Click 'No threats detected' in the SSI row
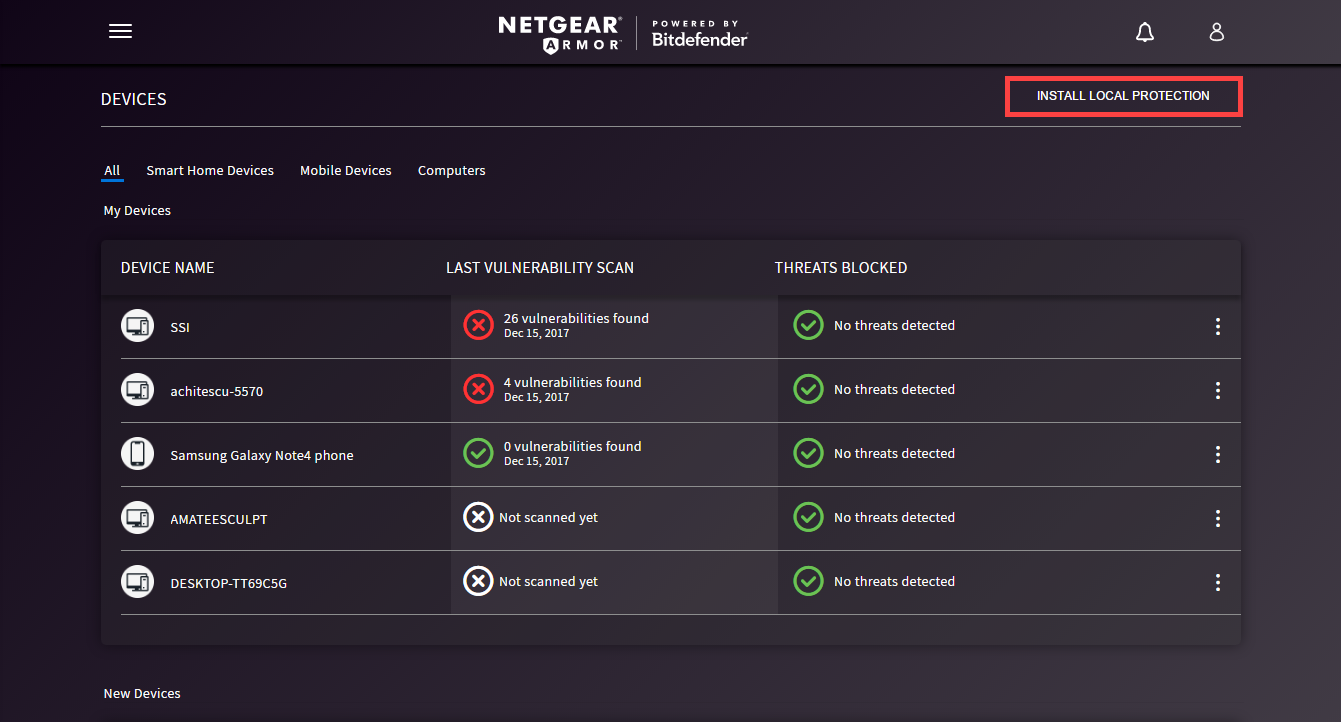Viewport: 1341px width, 722px height. (894, 325)
